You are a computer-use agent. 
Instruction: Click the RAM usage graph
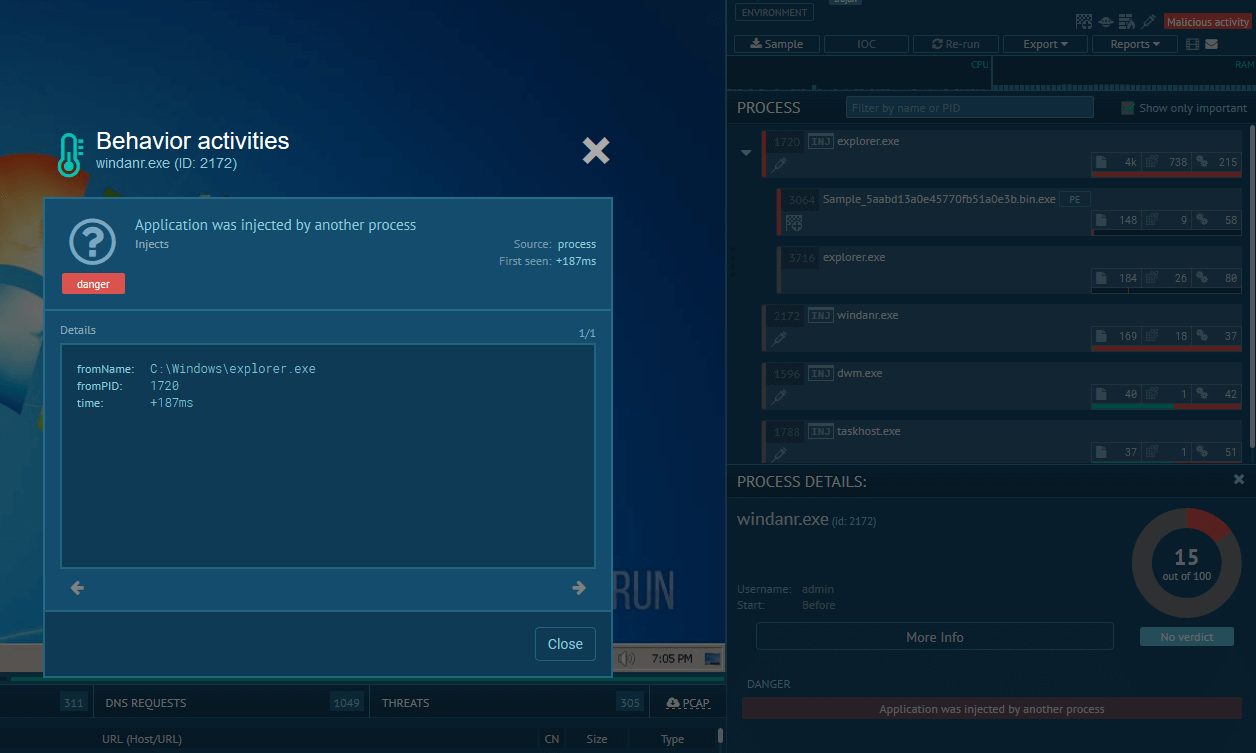click(1124, 73)
